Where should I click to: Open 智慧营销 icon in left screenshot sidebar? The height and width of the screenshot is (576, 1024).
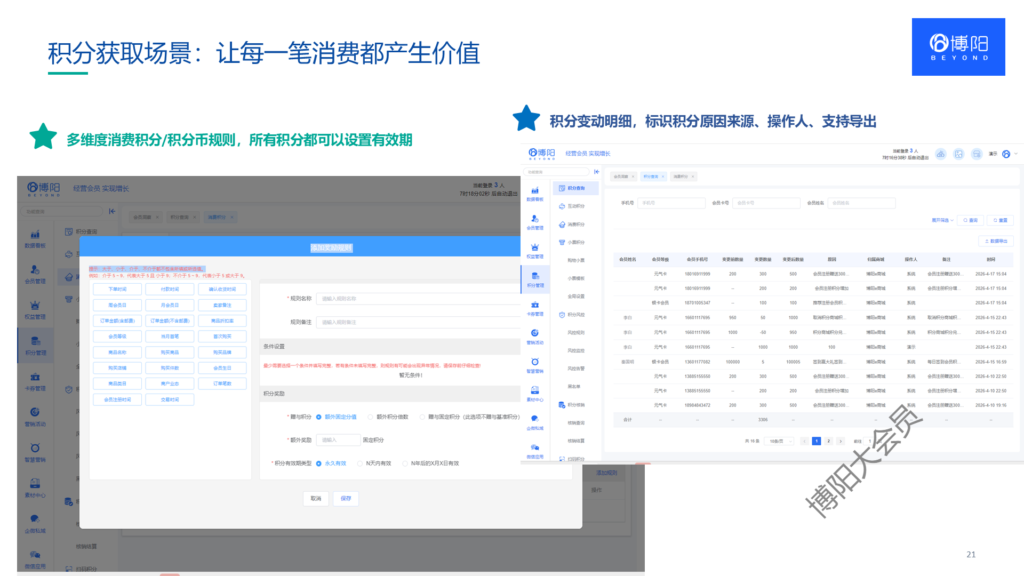35,448
